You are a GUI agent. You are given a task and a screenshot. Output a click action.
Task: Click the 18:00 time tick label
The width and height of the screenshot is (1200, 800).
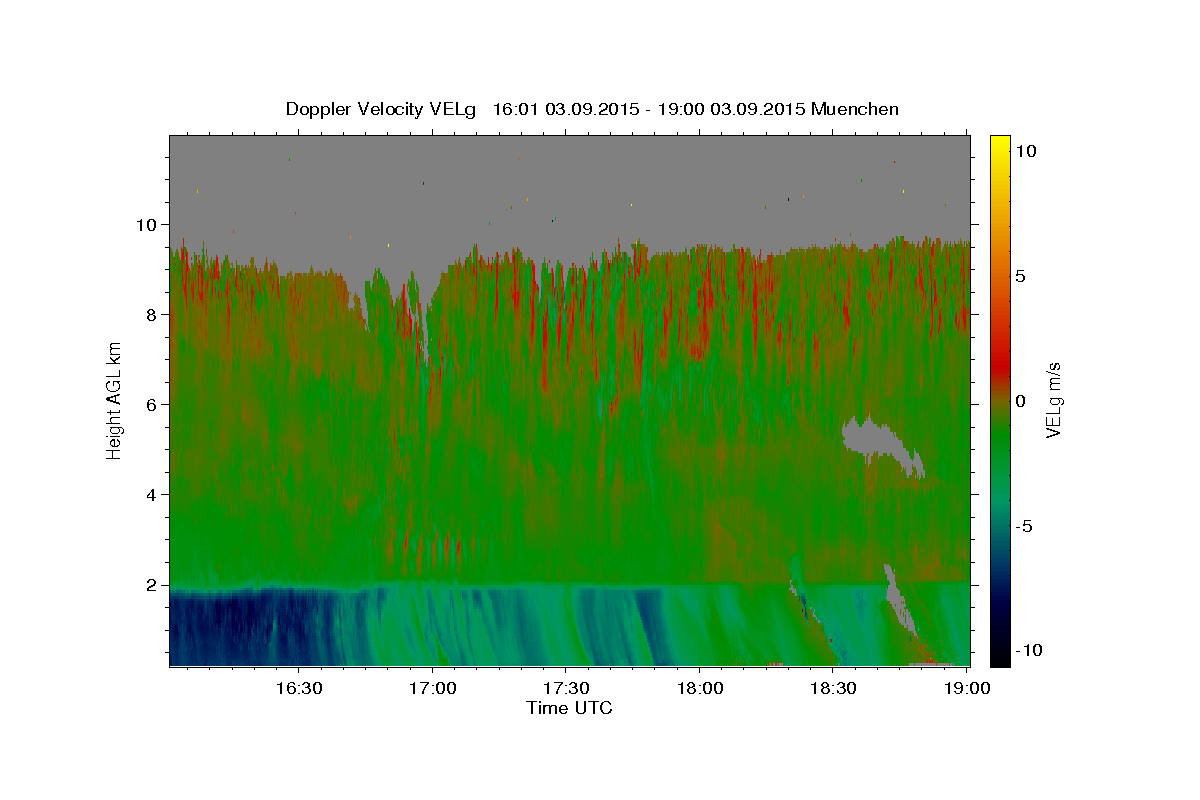click(700, 689)
